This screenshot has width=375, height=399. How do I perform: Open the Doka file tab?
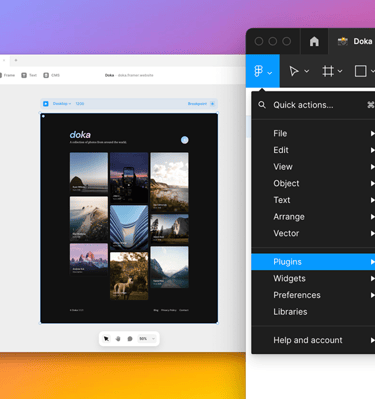point(355,41)
